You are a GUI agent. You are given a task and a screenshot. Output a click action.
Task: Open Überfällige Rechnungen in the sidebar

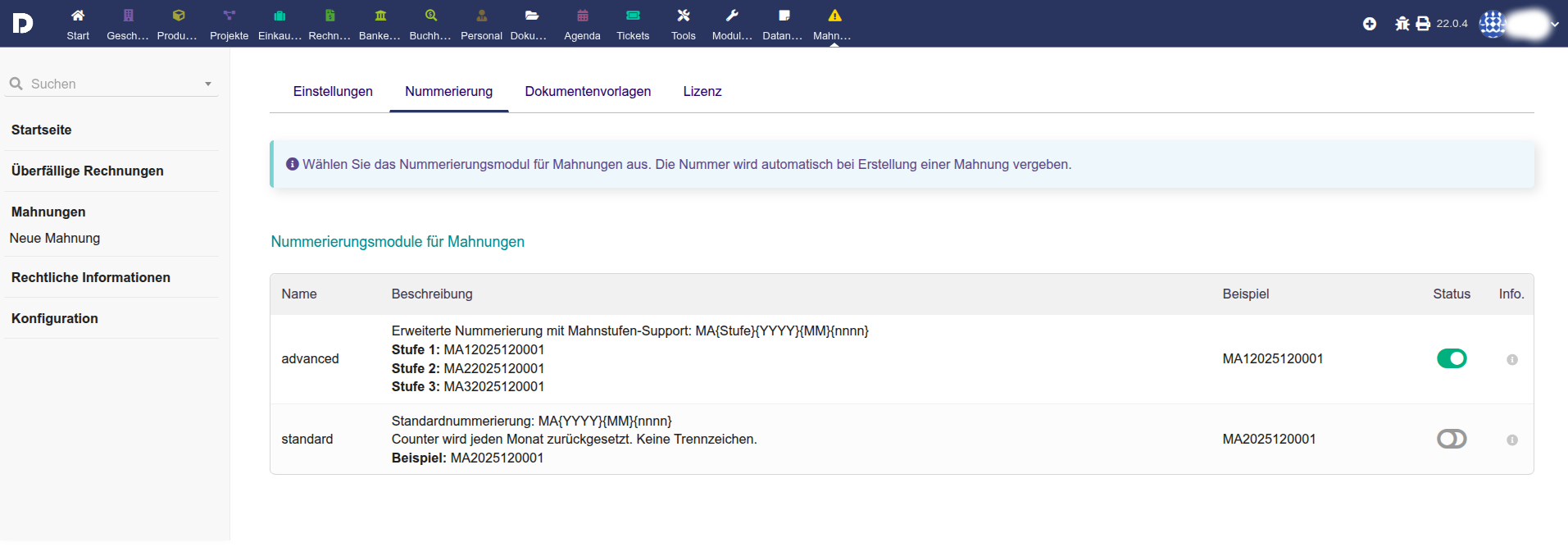click(88, 171)
